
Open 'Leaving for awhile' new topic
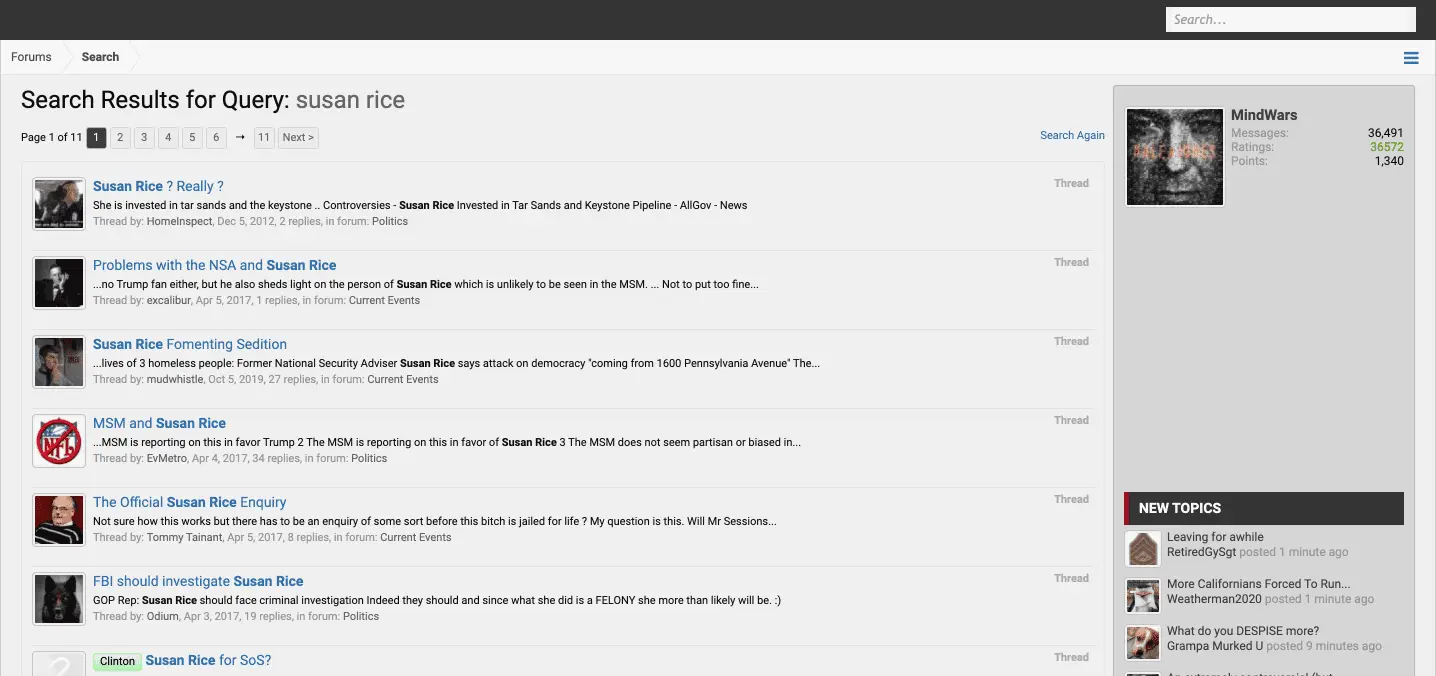tap(1215, 537)
